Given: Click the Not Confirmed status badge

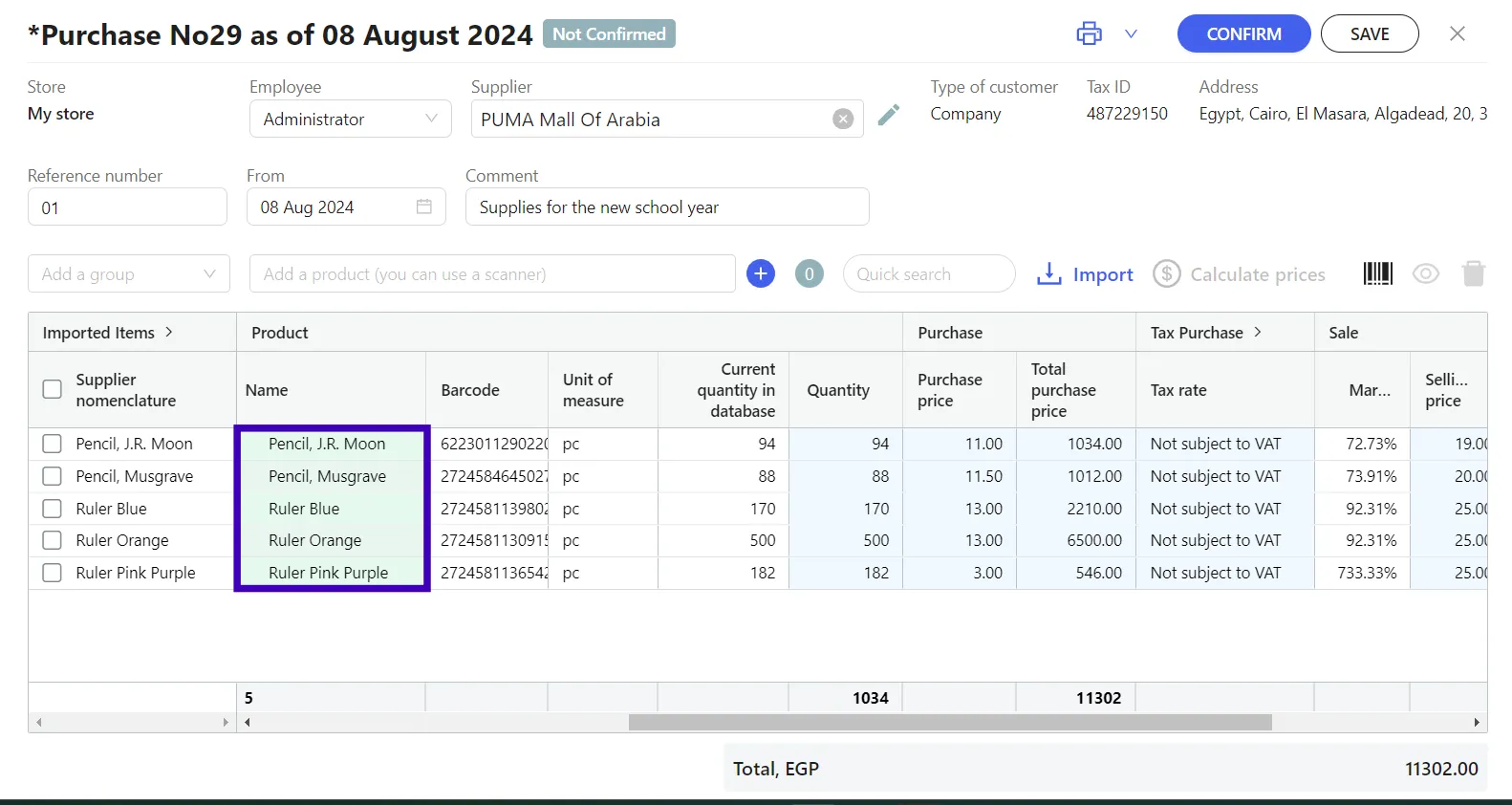Looking at the screenshot, I should [x=609, y=33].
